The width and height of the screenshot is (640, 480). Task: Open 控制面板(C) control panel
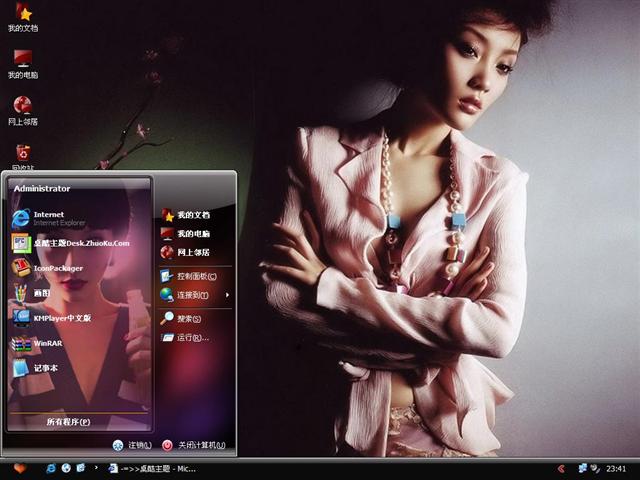tap(189, 276)
